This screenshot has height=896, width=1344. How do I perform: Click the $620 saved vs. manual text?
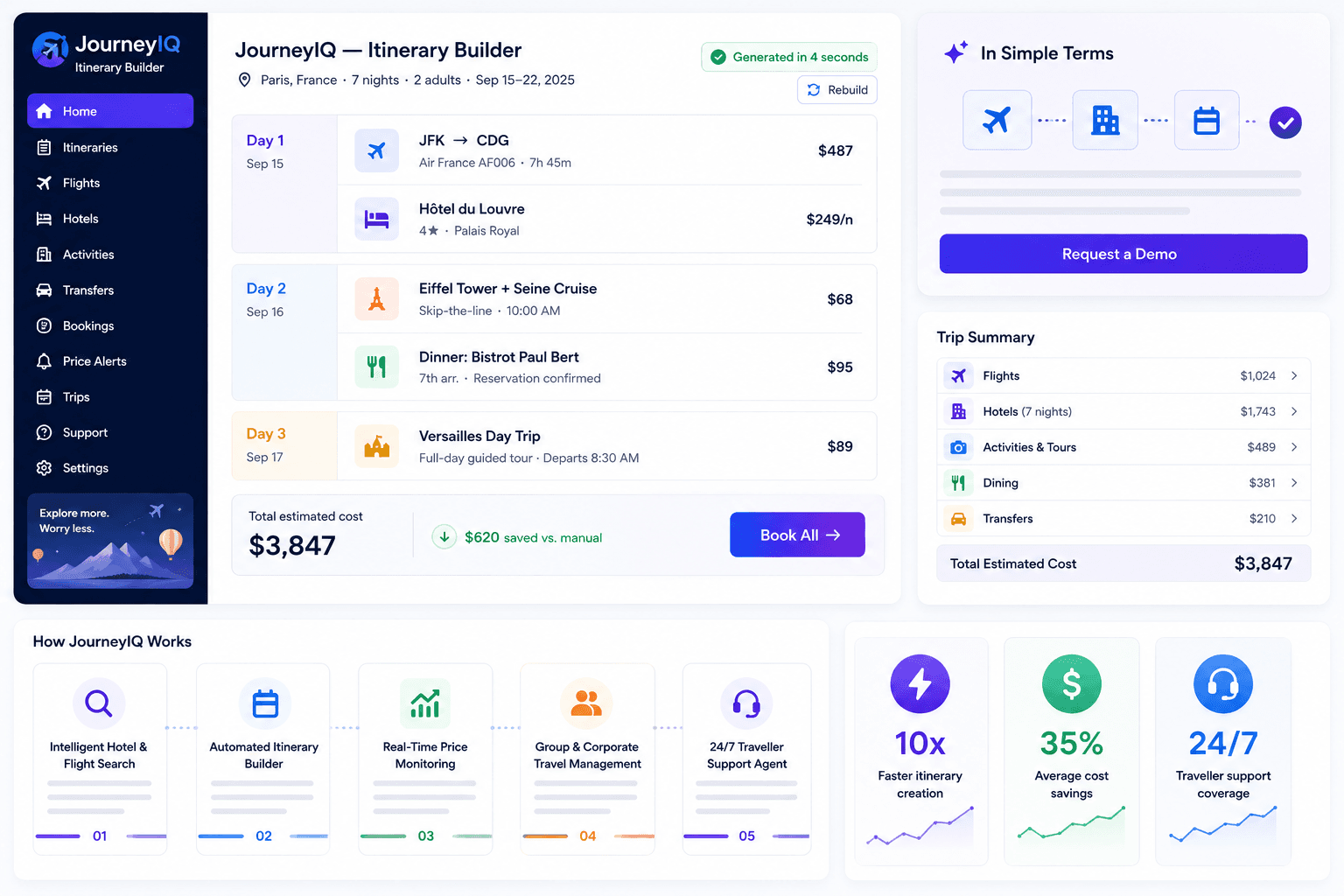point(533,537)
